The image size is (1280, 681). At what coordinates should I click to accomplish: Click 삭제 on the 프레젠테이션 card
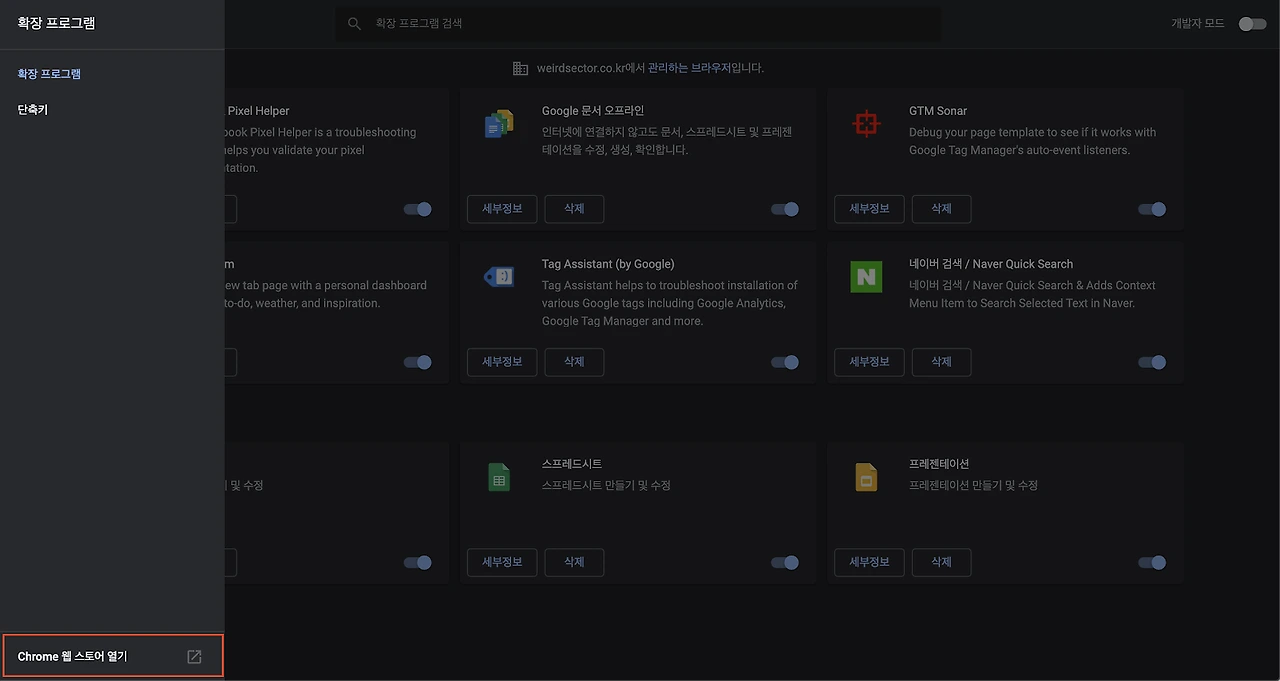pyautogui.click(x=941, y=562)
